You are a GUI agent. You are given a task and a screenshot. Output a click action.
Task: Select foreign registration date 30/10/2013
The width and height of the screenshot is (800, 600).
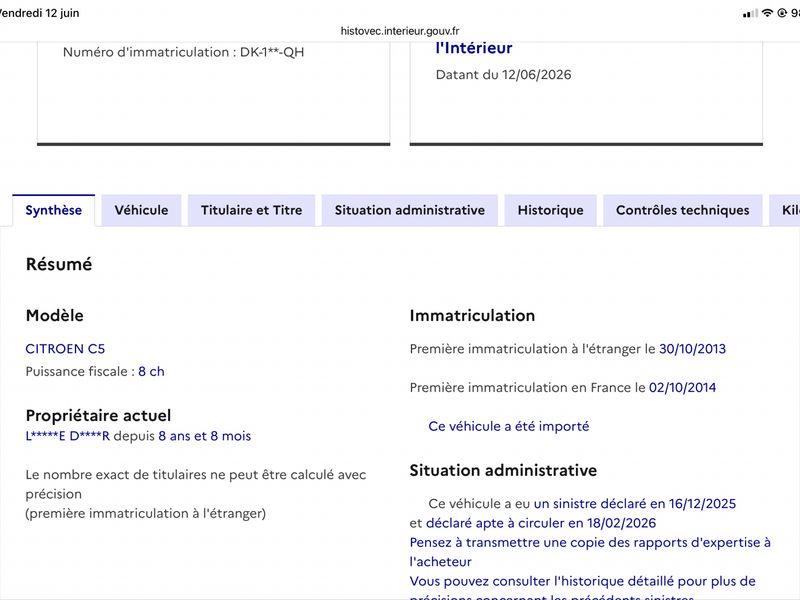pos(692,349)
